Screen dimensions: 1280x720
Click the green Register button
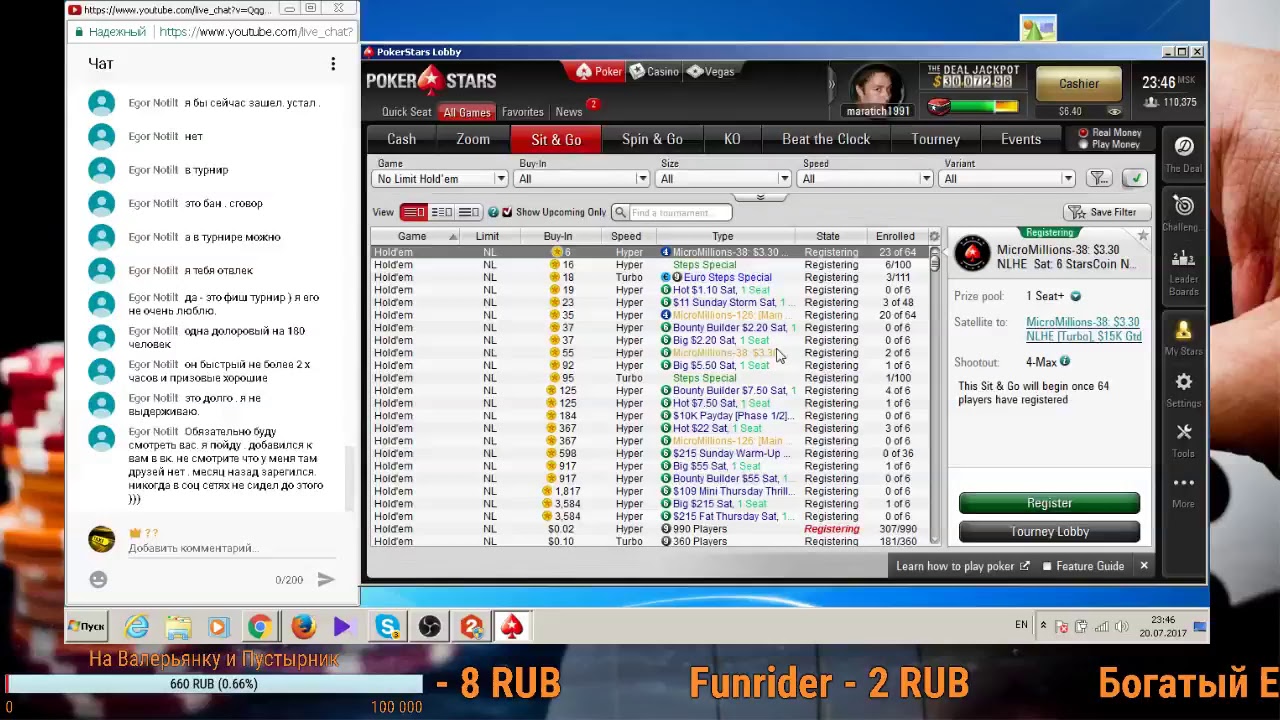click(1049, 503)
